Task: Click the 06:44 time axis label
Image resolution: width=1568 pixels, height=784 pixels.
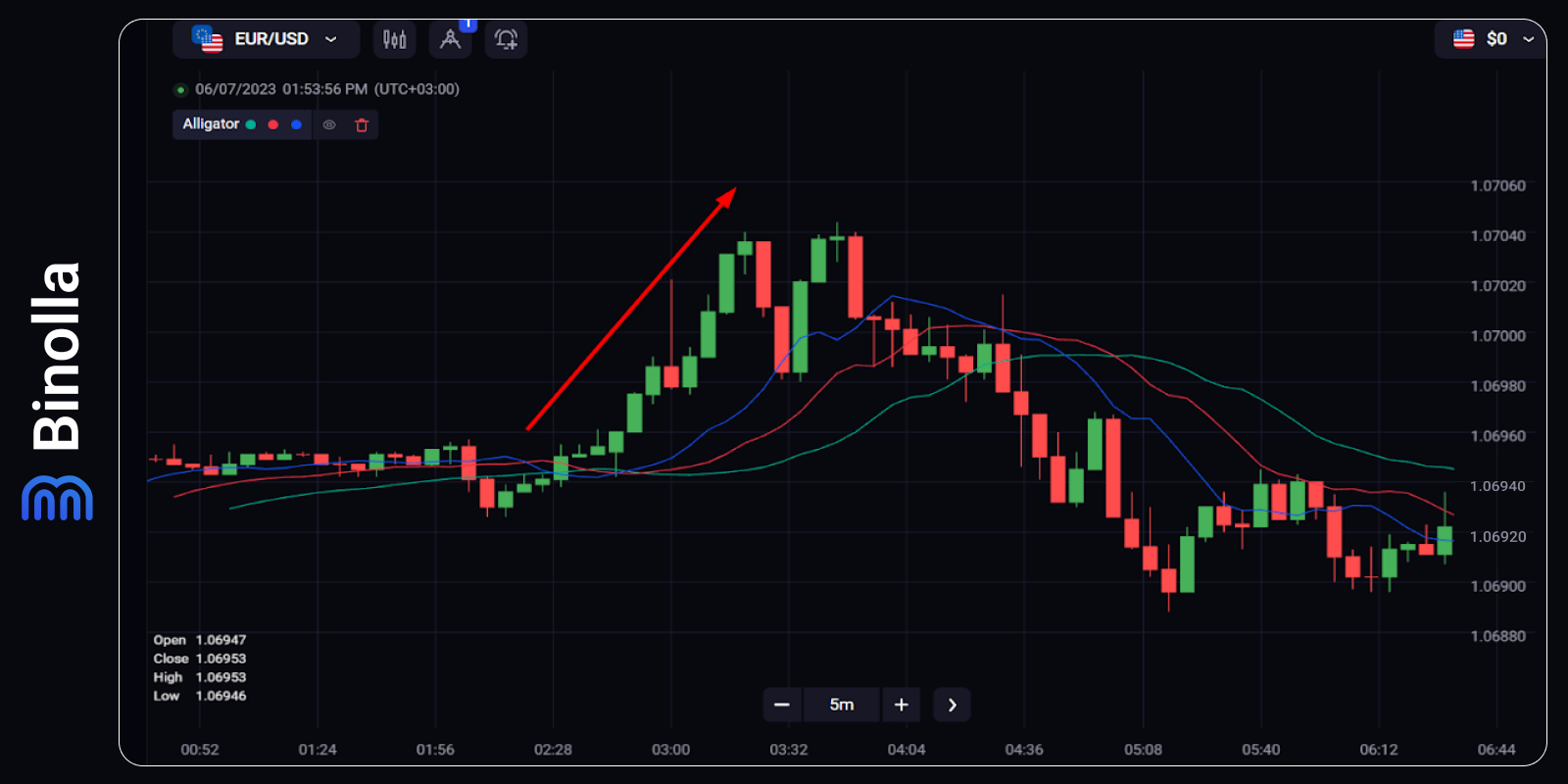Action: (1496, 750)
